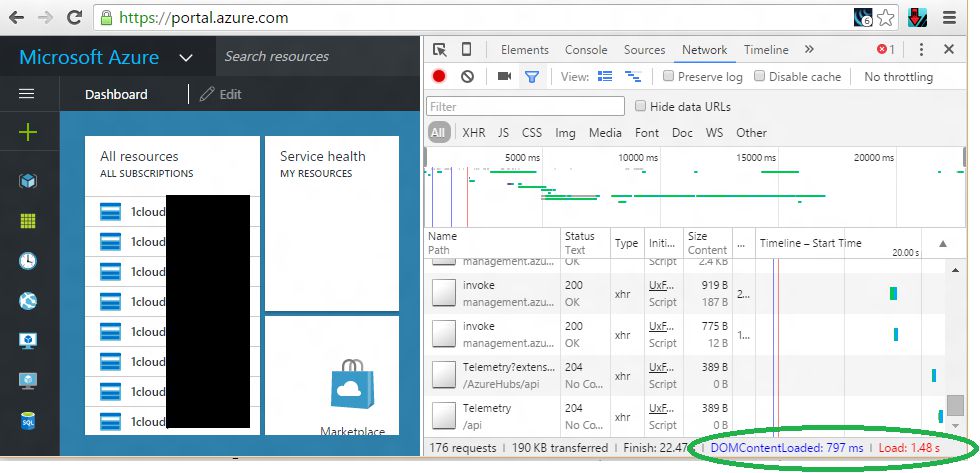Open the Elements tab
This screenshot has width=980, height=473.
point(525,50)
